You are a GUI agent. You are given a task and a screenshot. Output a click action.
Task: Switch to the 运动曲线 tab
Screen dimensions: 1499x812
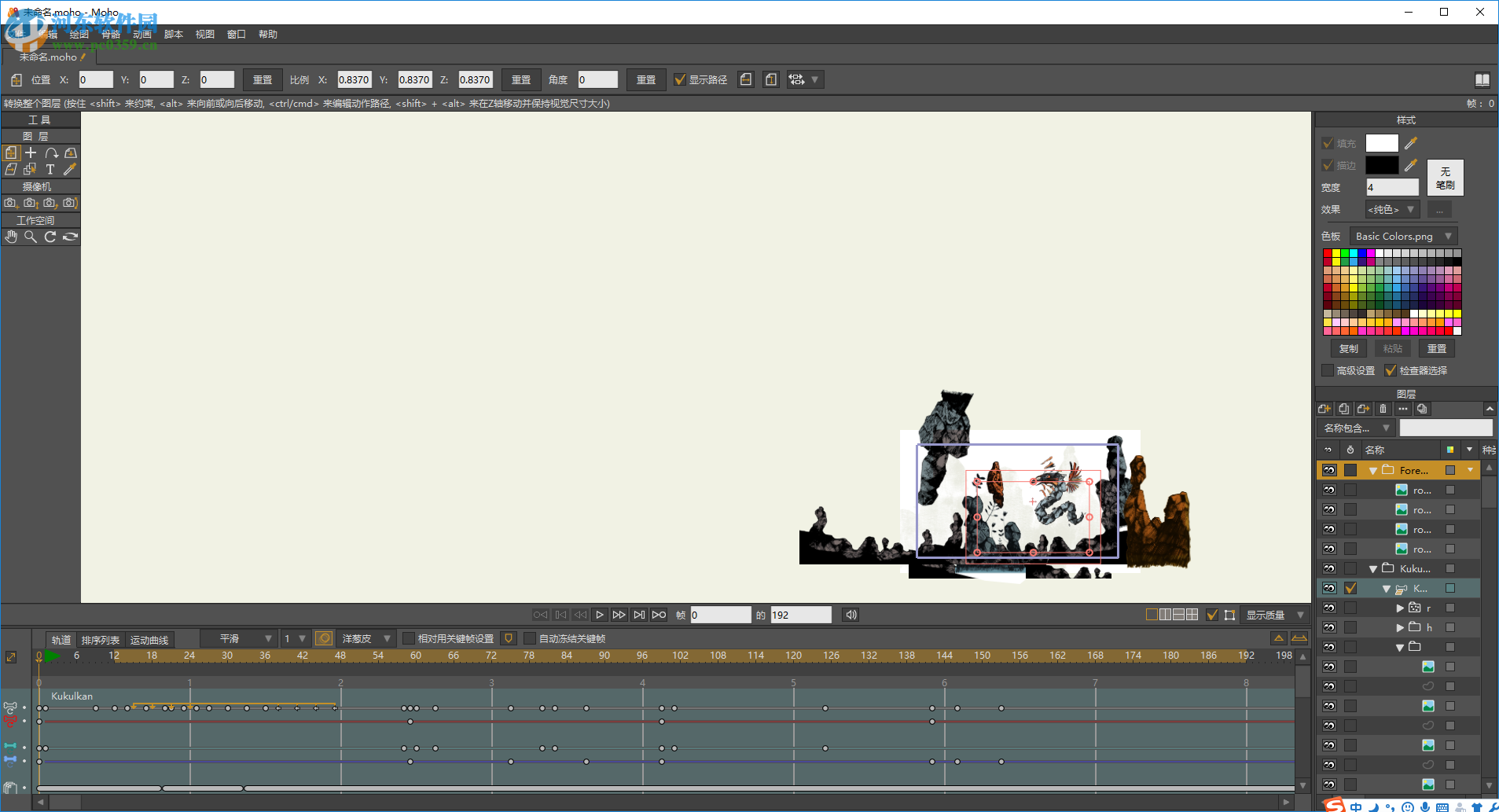click(149, 640)
